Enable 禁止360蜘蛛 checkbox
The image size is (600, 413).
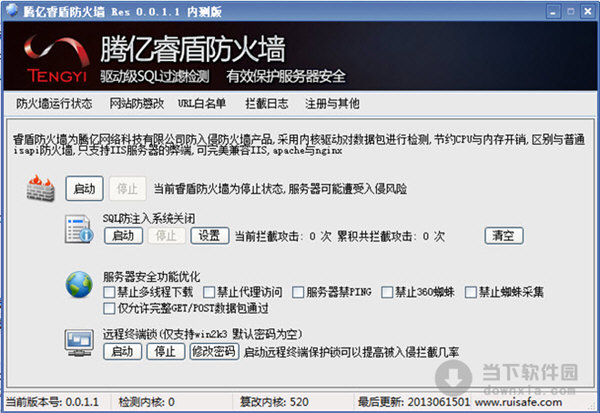click(387, 292)
